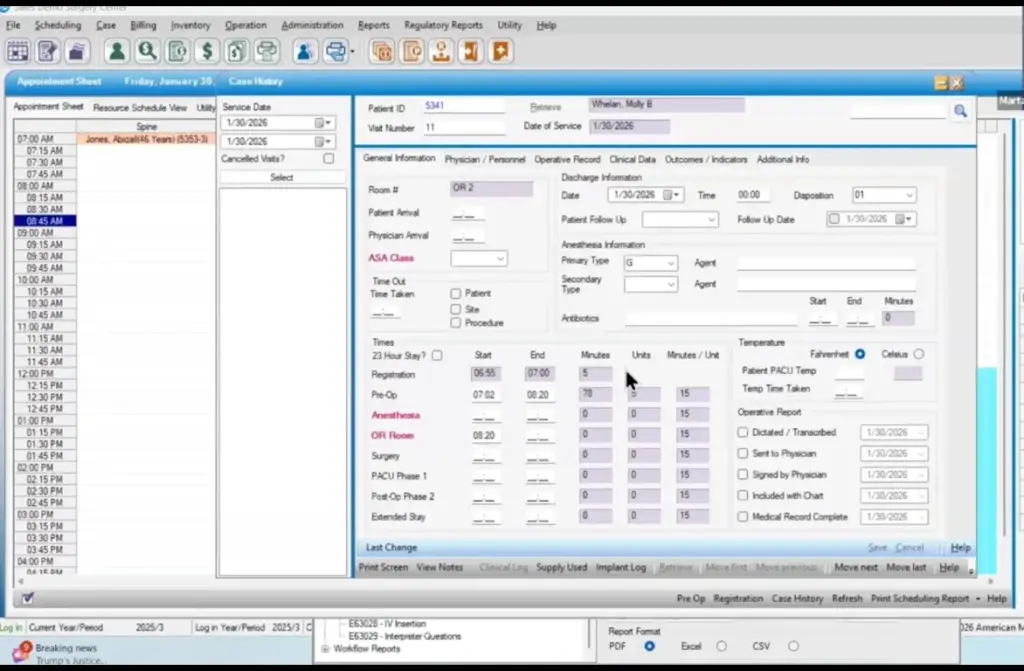This screenshot has width=1024, height=671.
Task: Click the notepad with pencil toolbar icon
Action: click(48, 51)
